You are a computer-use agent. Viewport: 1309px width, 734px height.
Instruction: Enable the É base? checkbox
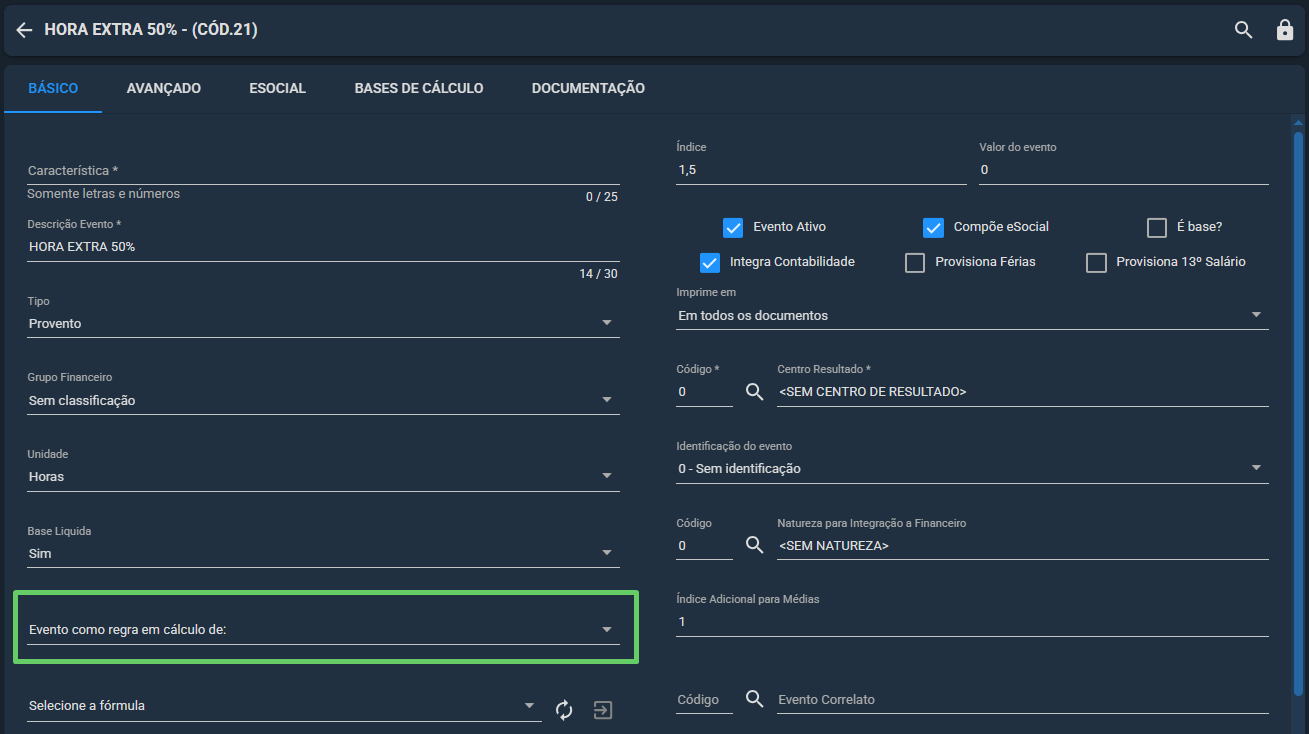[x=1157, y=227]
